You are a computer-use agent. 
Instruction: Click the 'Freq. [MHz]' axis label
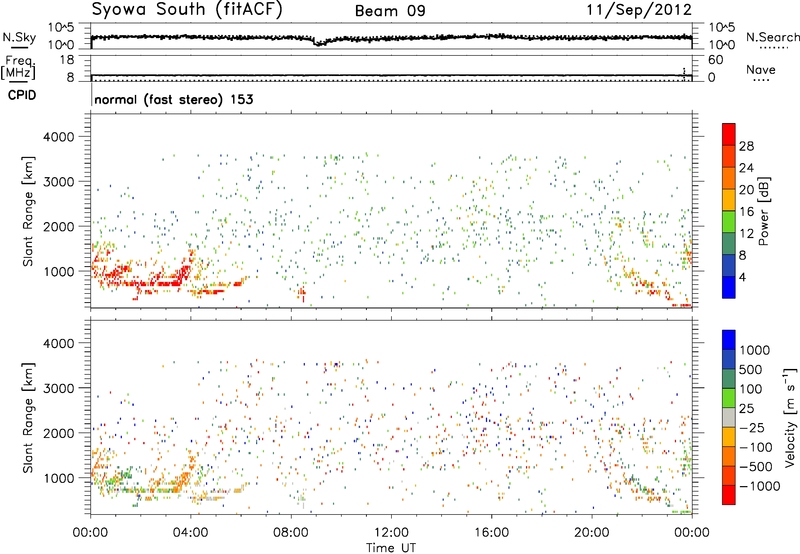pos(18,68)
